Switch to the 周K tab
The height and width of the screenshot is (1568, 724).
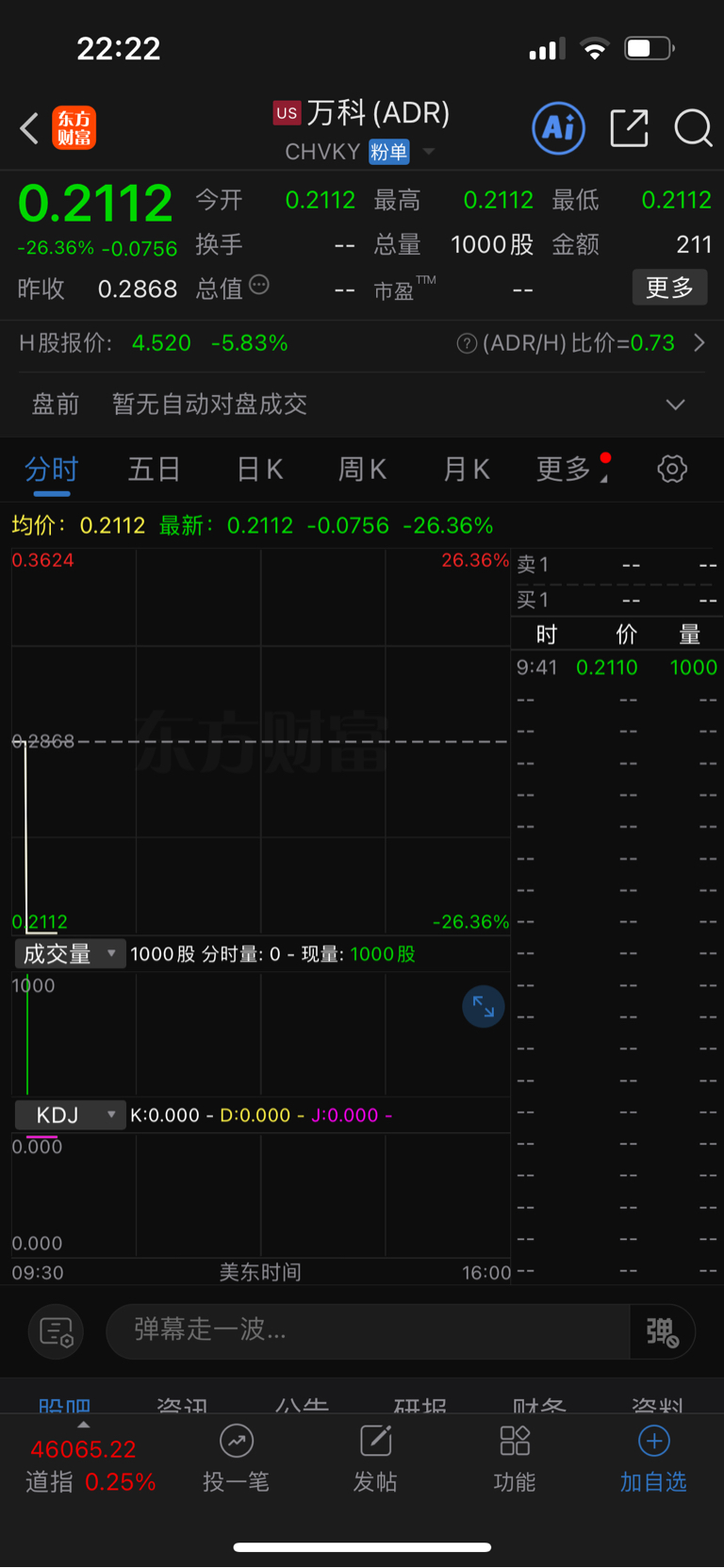point(363,470)
